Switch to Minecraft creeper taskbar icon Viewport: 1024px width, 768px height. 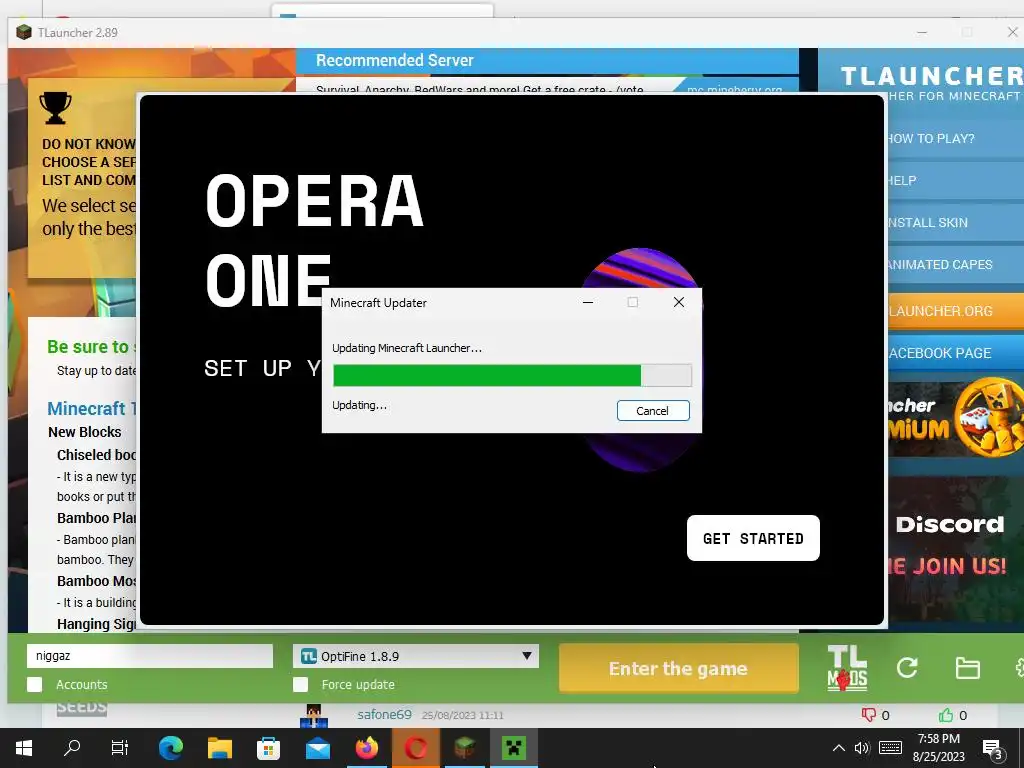click(x=514, y=748)
